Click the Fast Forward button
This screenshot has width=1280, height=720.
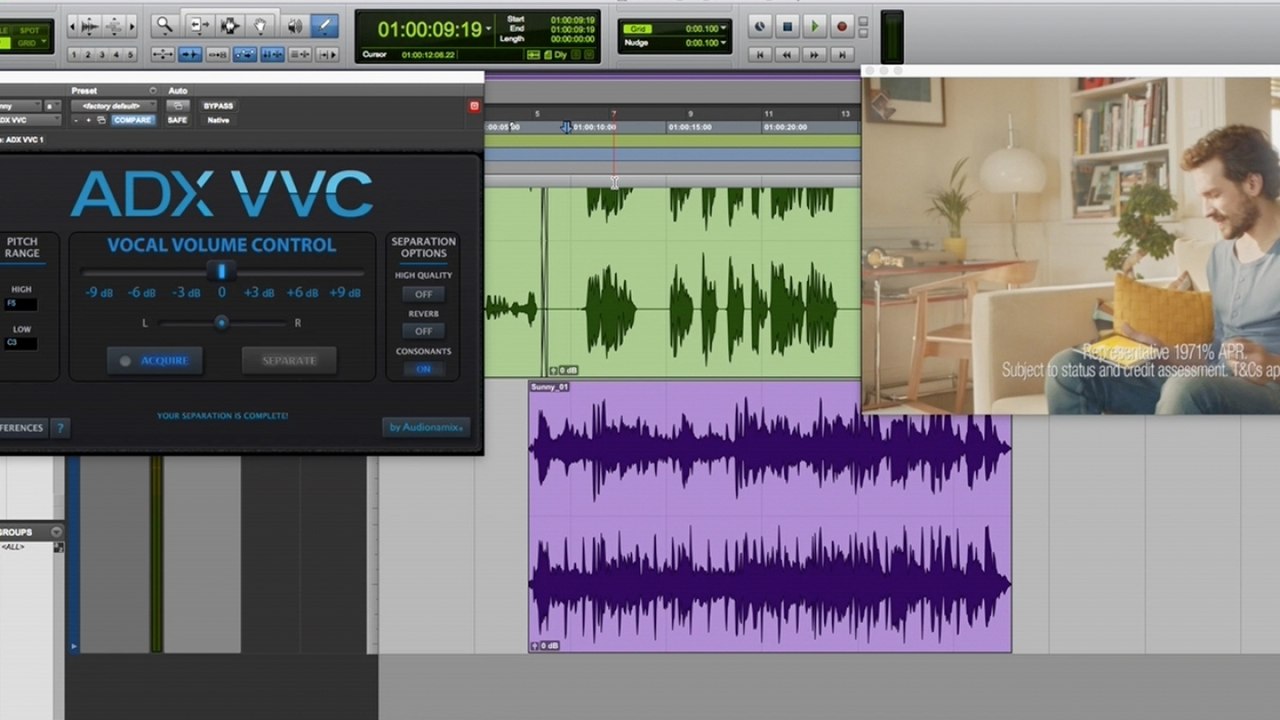pos(815,54)
